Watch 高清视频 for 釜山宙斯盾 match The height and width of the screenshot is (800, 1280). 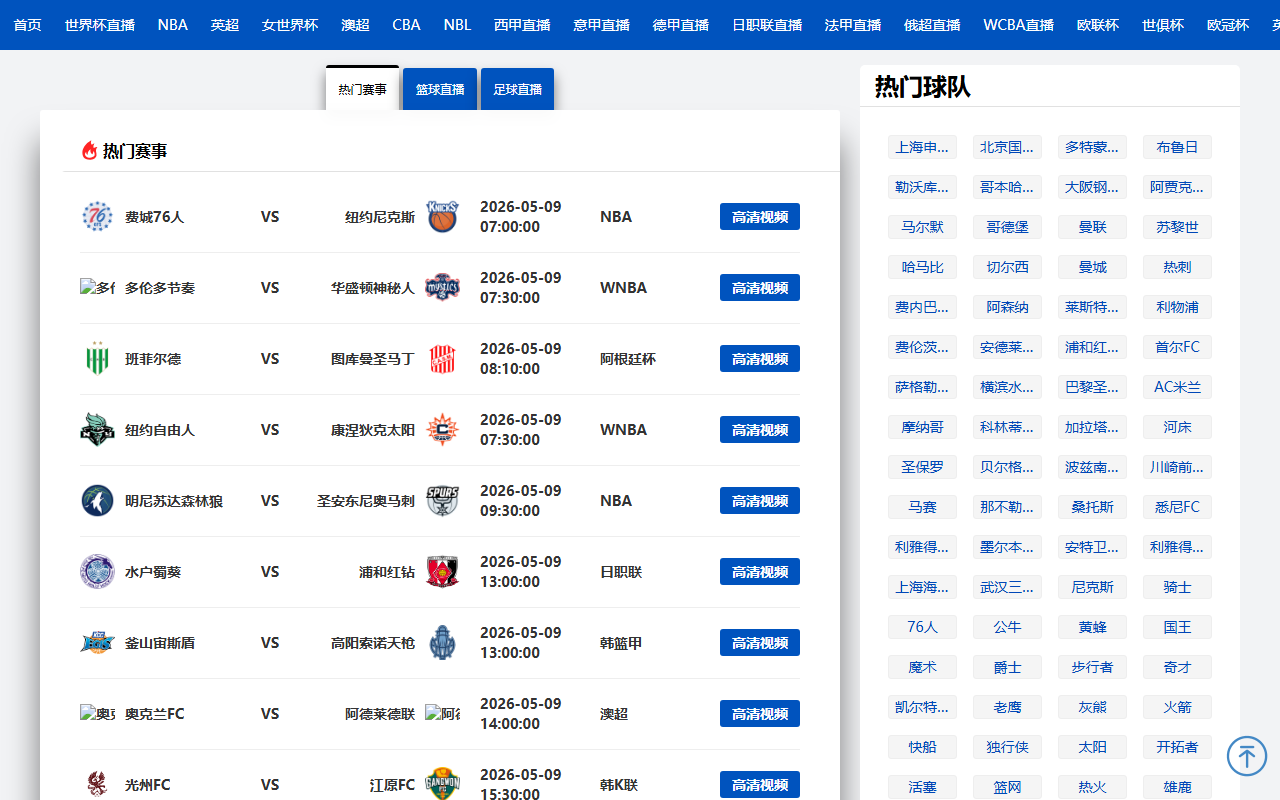[x=760, y=643]
